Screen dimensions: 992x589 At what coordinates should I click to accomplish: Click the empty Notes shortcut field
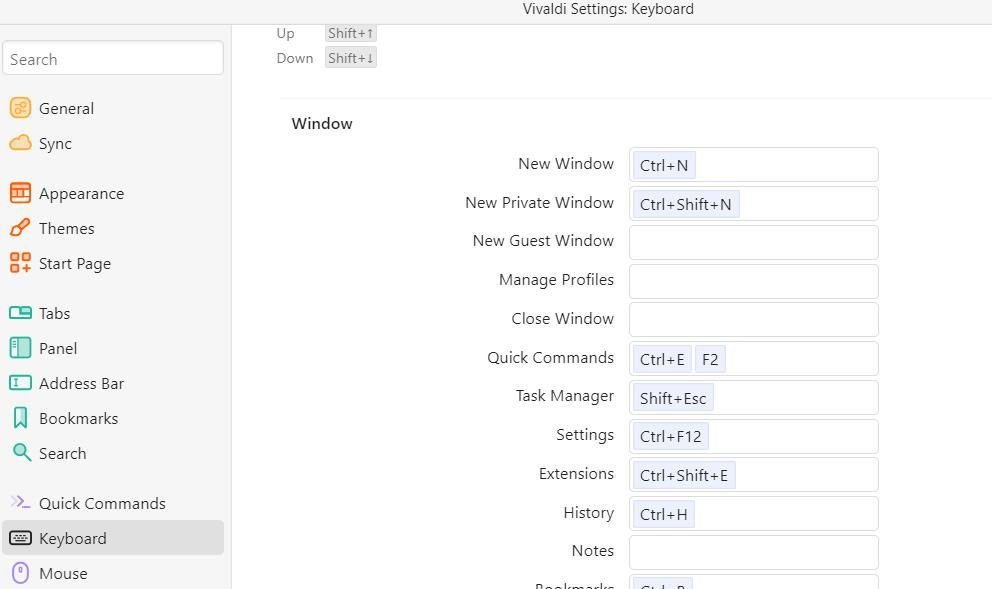[753, 552]
